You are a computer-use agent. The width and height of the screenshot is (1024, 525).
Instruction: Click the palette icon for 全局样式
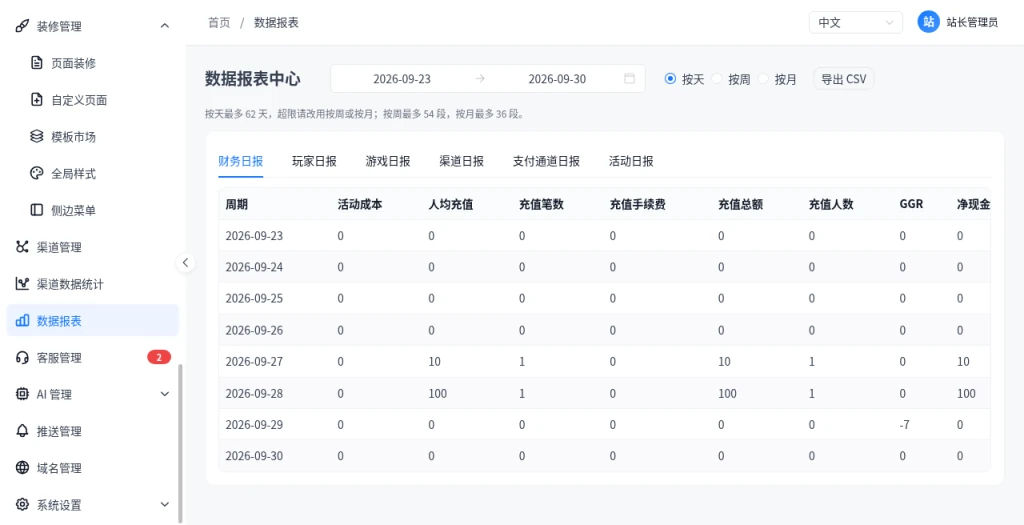(x=37, y=174)
